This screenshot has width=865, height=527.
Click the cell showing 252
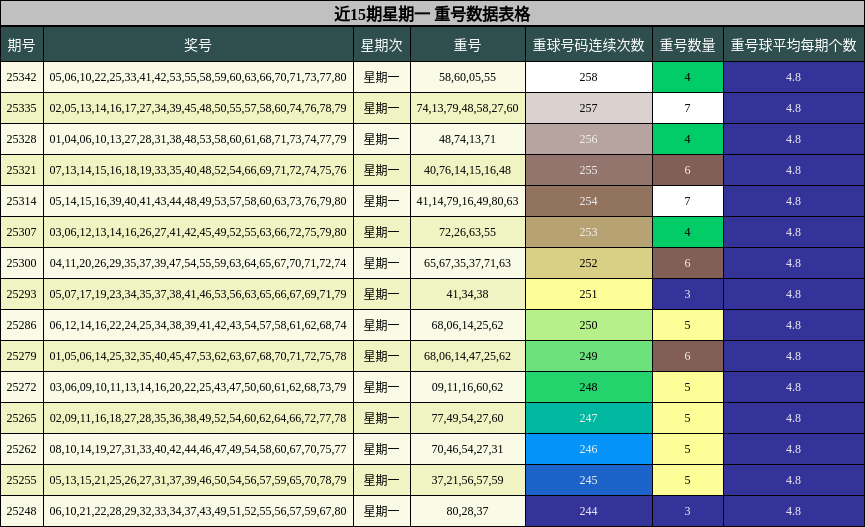click(589, 263)
